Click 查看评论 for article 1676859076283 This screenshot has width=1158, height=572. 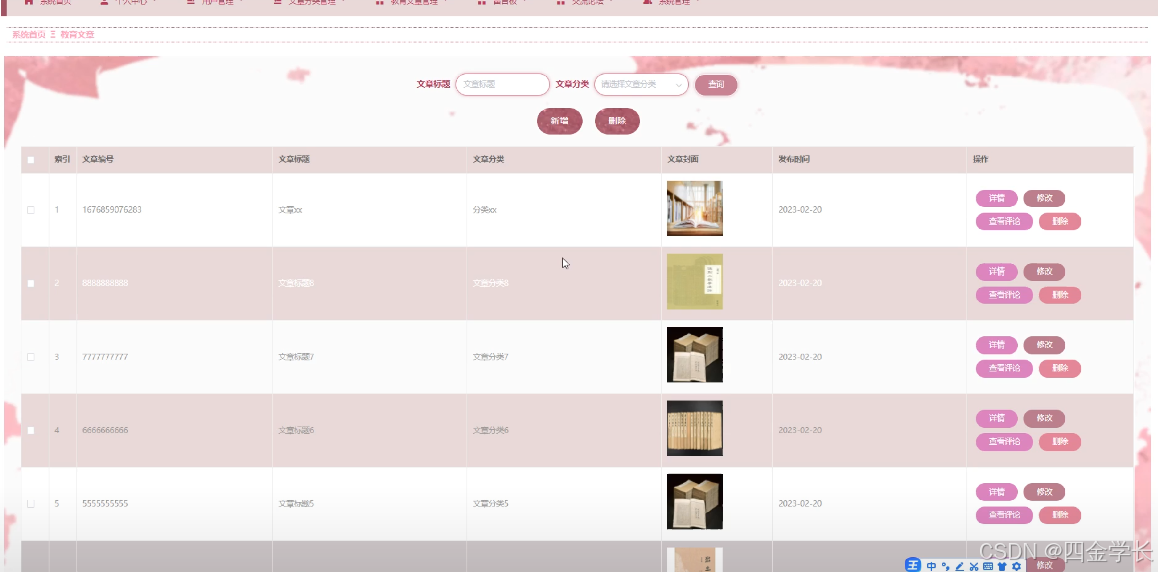pyautogui.click(x=1004, y=221)
